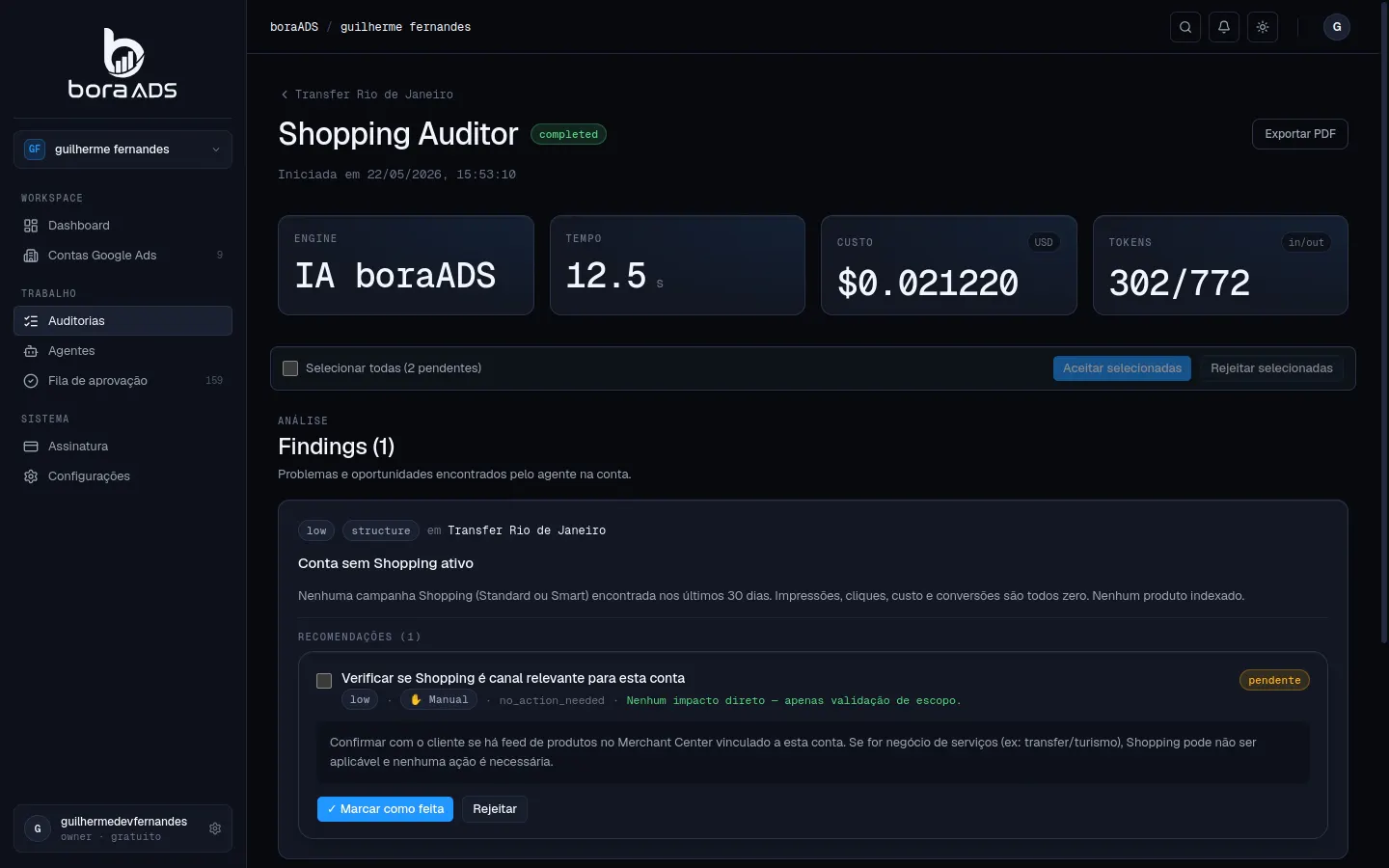Viewport: 1389px width, 868px height.
Task: Select Auditorias menu item
Action: [123, 321]
